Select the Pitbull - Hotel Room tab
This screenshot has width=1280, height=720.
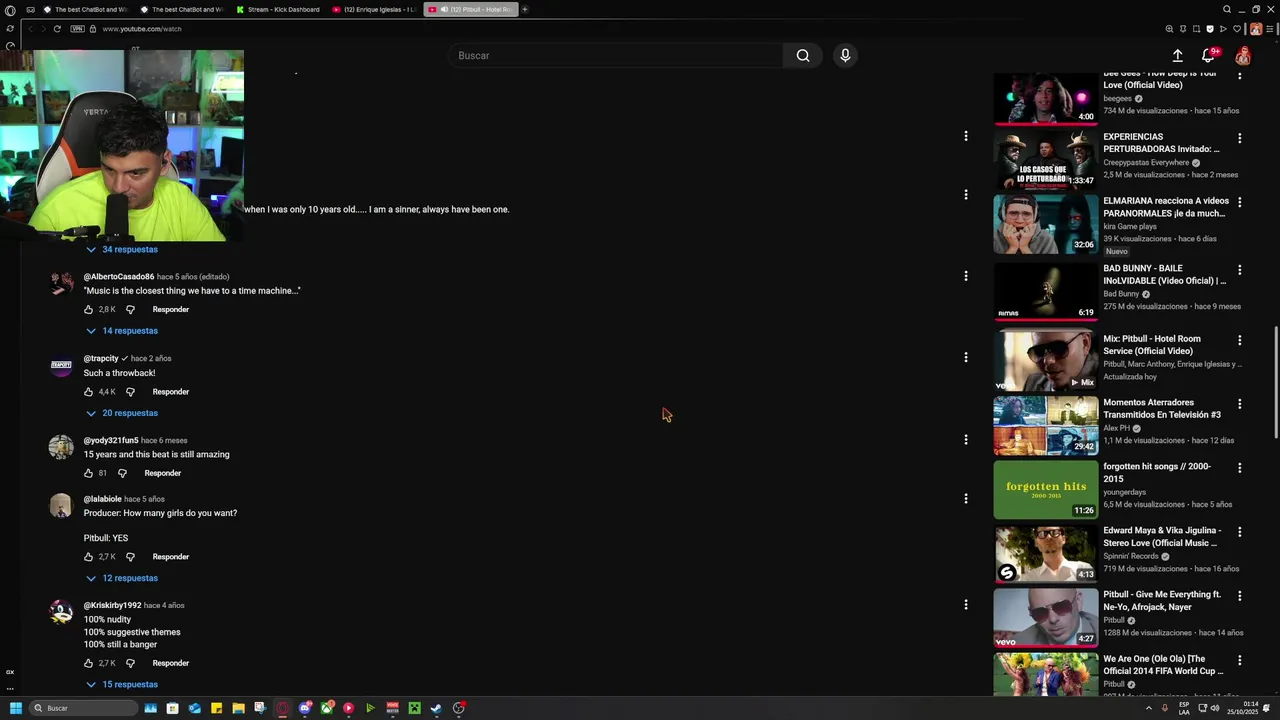tap(470, 10)
